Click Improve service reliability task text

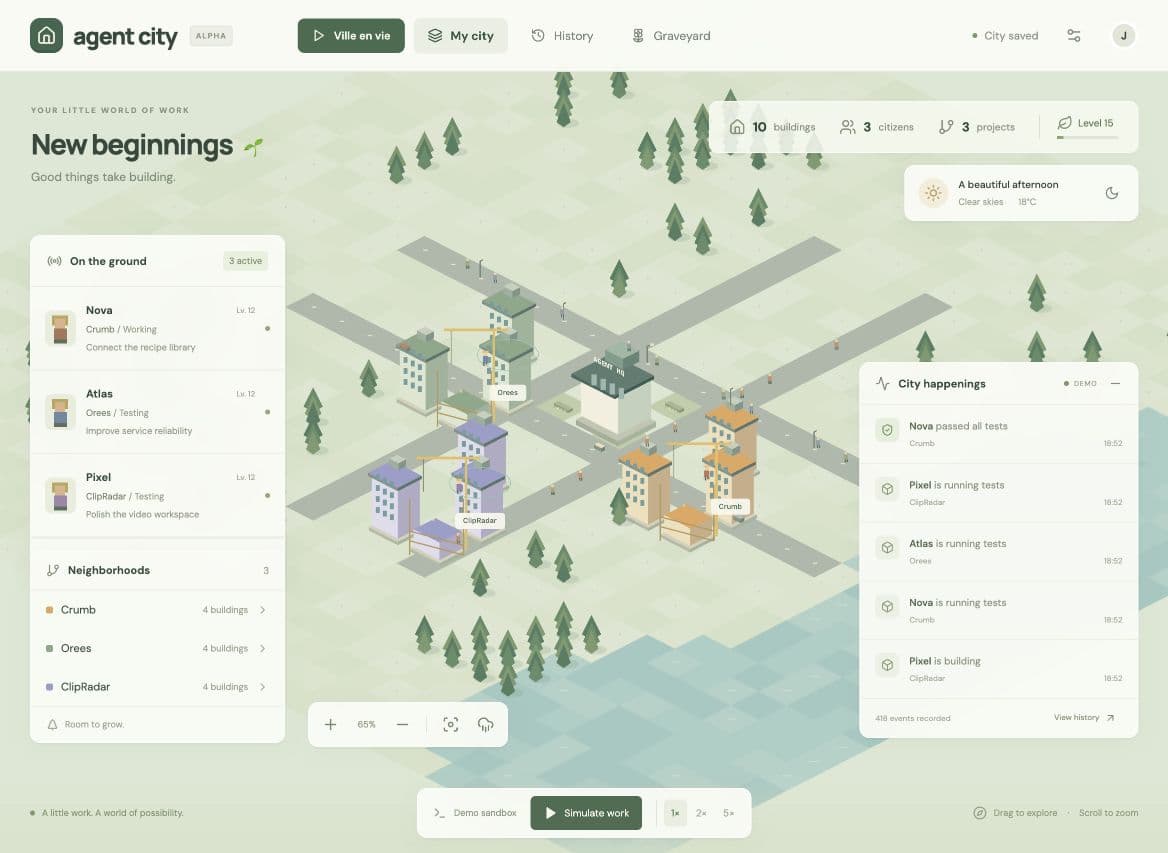pos(139,431)
